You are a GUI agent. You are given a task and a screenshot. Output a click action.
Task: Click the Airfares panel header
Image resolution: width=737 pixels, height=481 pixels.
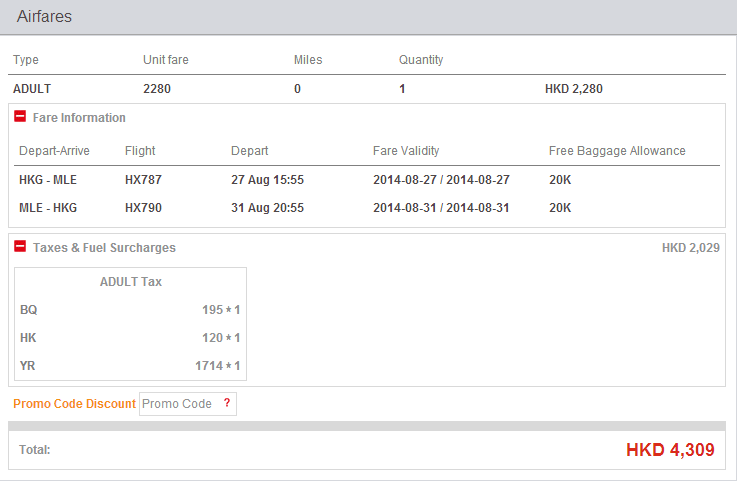pyautogui.click(x=44, y=17)
